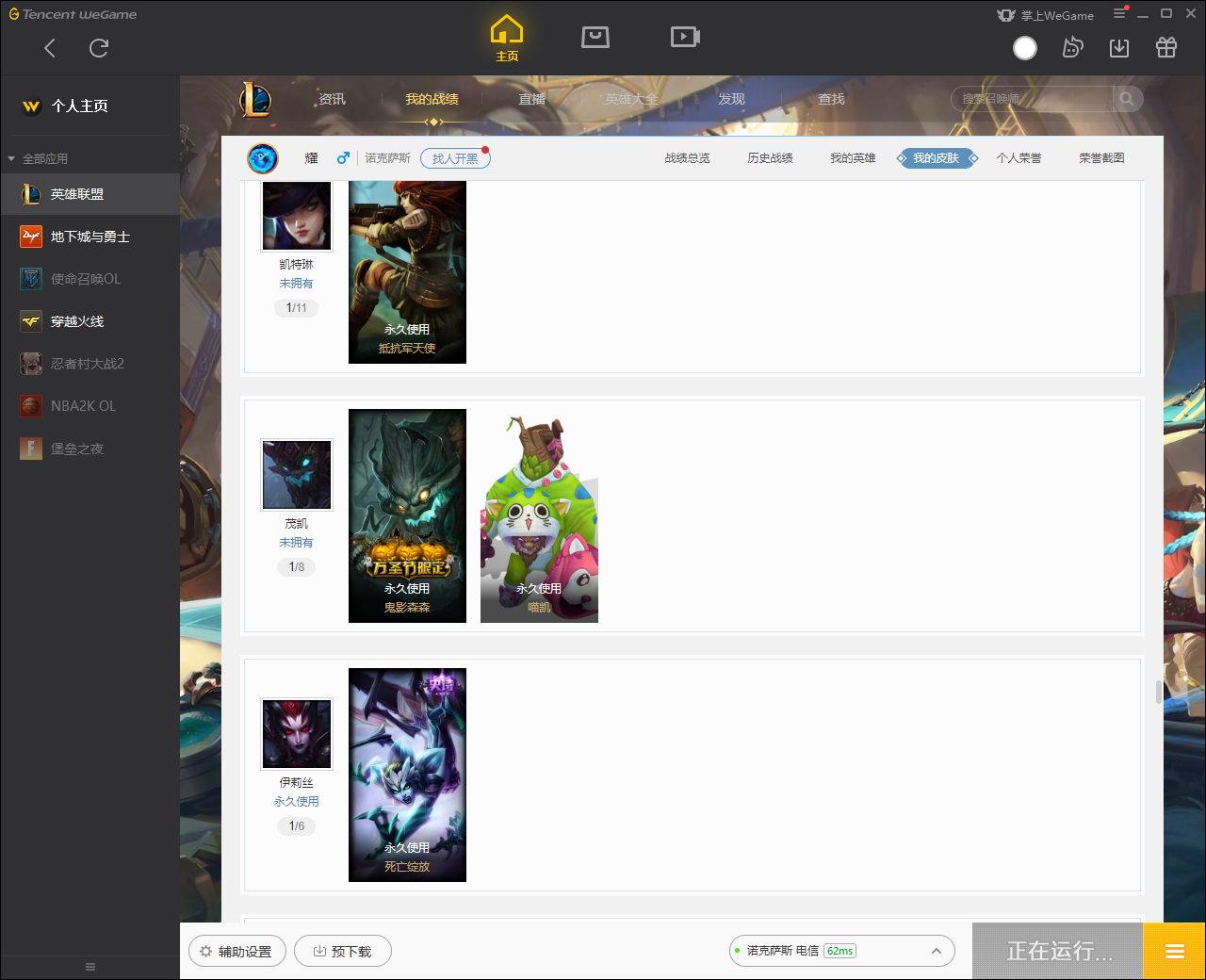Open the 主页 home icon
1206x980 pixels.
[507, 39]
